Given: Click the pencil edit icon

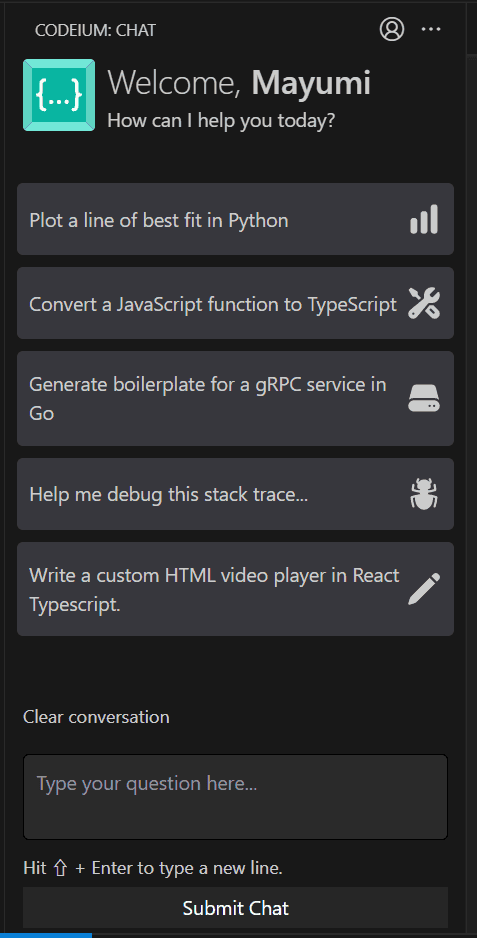Looking at the screenshot, I should pyautogui.click(x=424, y=589).
